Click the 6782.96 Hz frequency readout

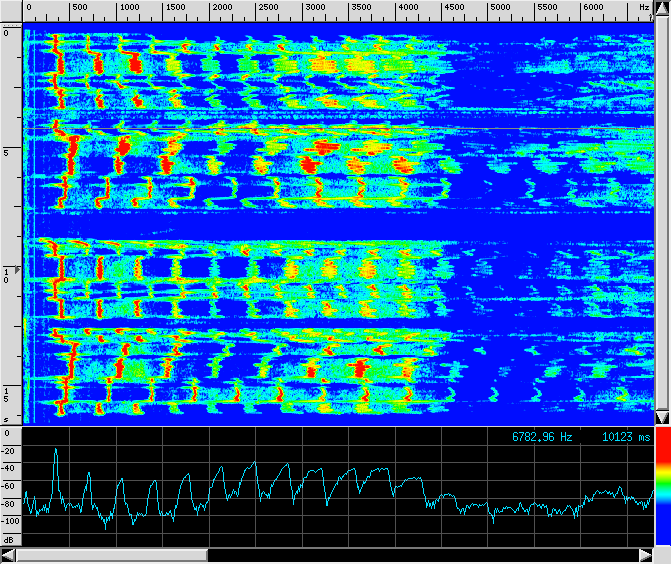point(542,437)
